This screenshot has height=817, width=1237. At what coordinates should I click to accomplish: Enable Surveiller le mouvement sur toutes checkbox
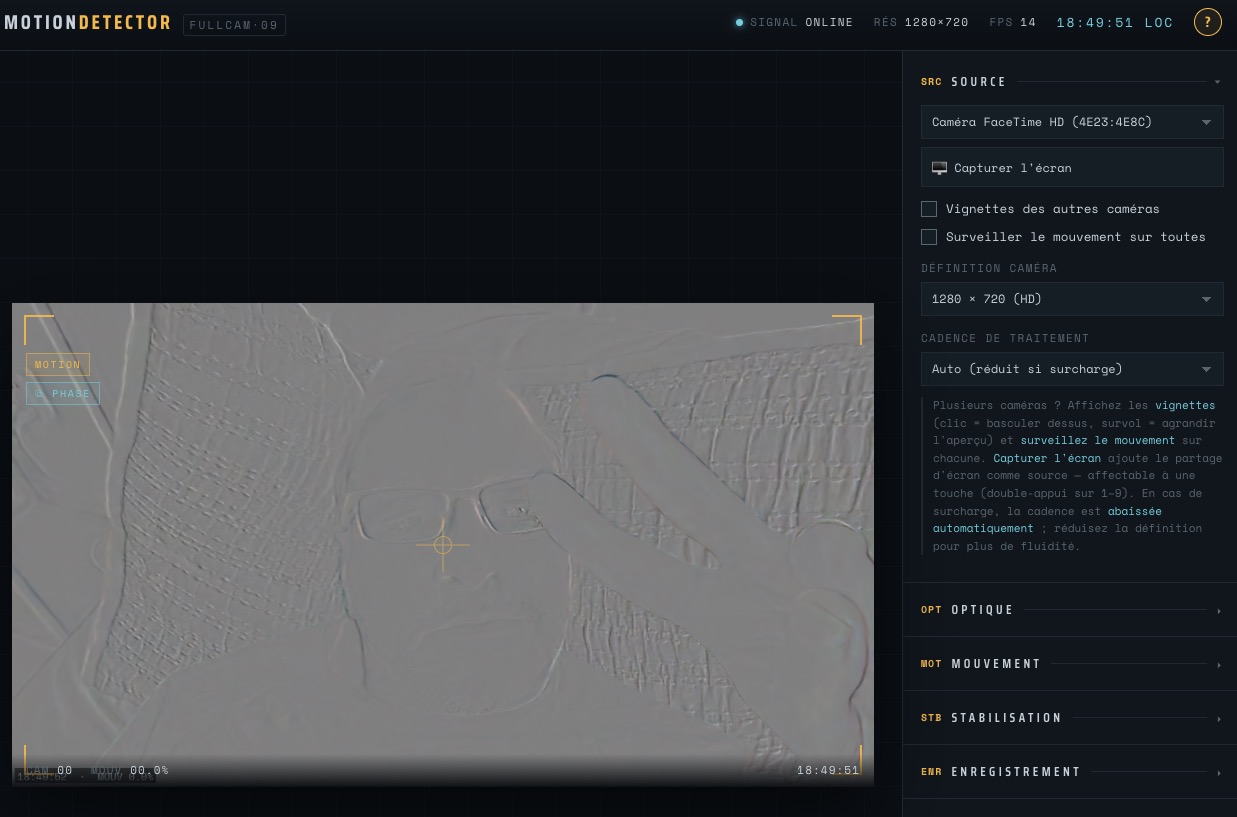coord(929,237)
